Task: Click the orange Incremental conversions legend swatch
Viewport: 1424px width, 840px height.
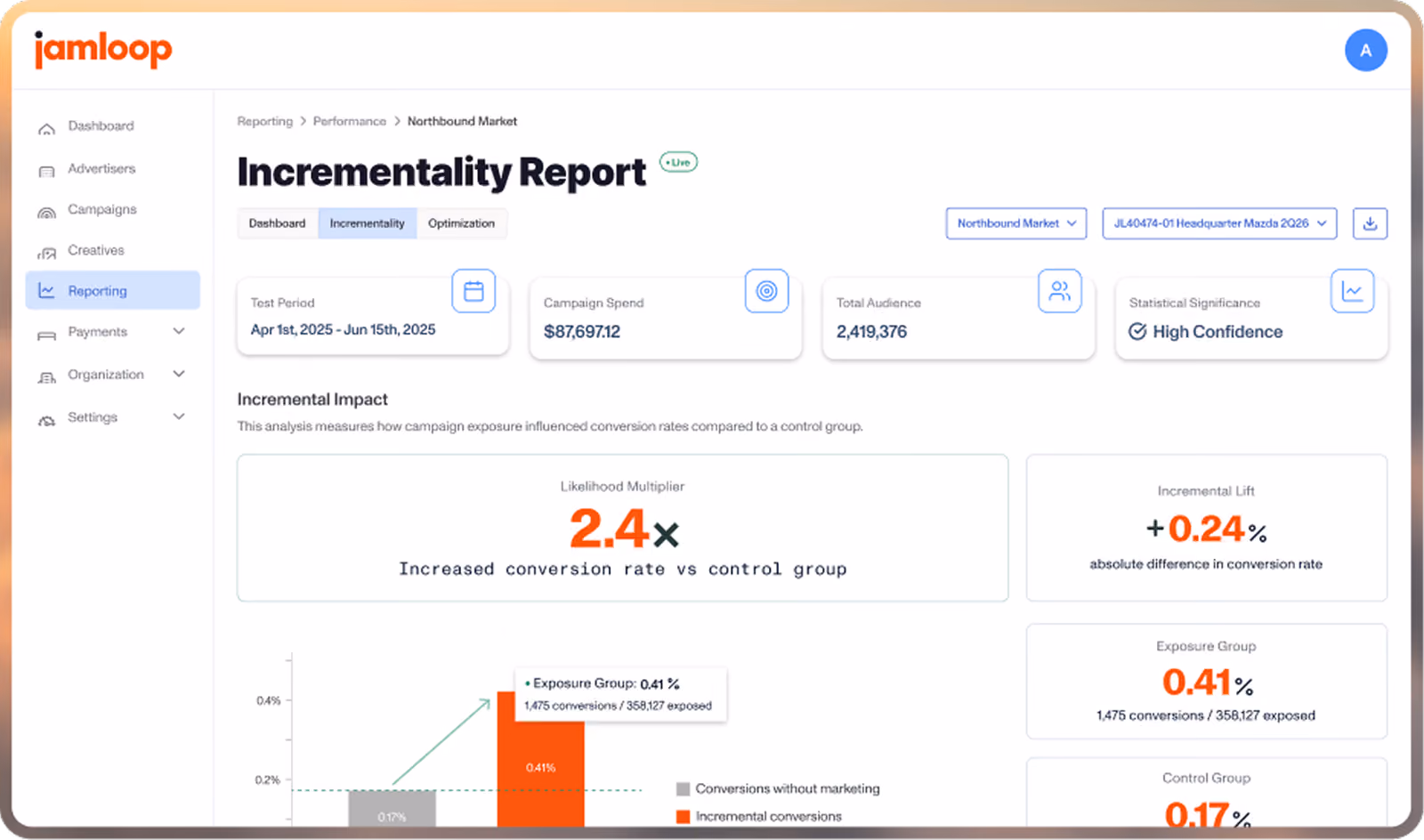Action: click(x=684, y=816)
